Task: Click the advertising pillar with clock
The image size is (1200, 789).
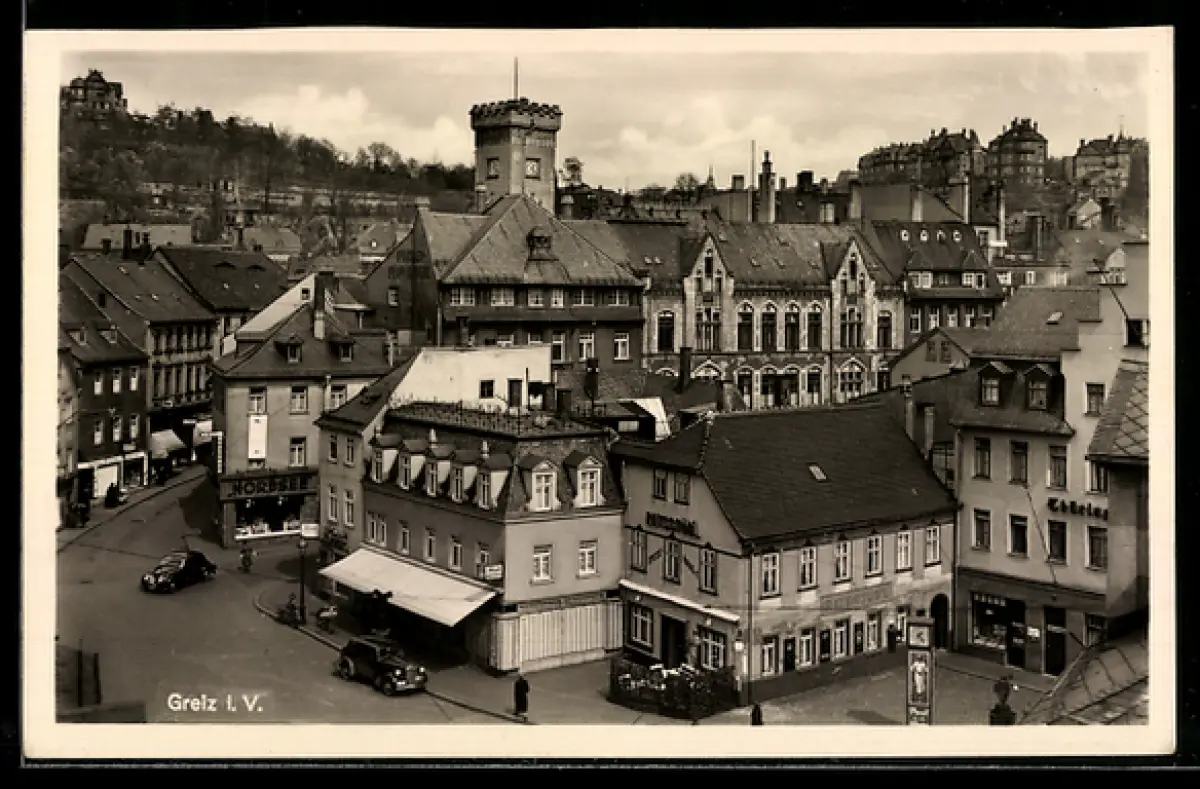Action: (x=919, y=668)
